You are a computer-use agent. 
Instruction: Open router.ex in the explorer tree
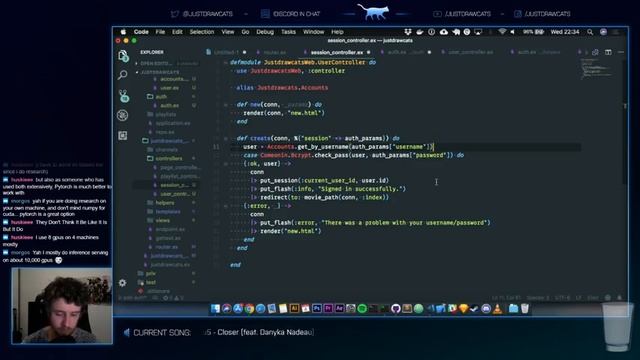(x=166, y=247)
